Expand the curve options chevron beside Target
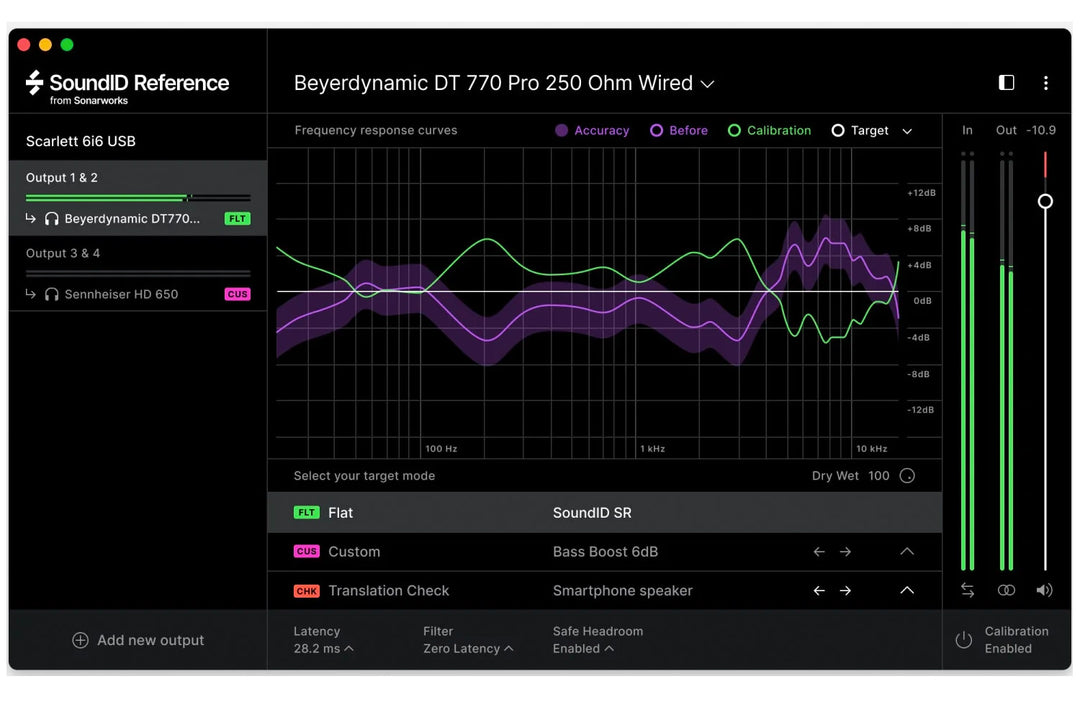Screen dimensions: 1080x720 coord(907,131)
